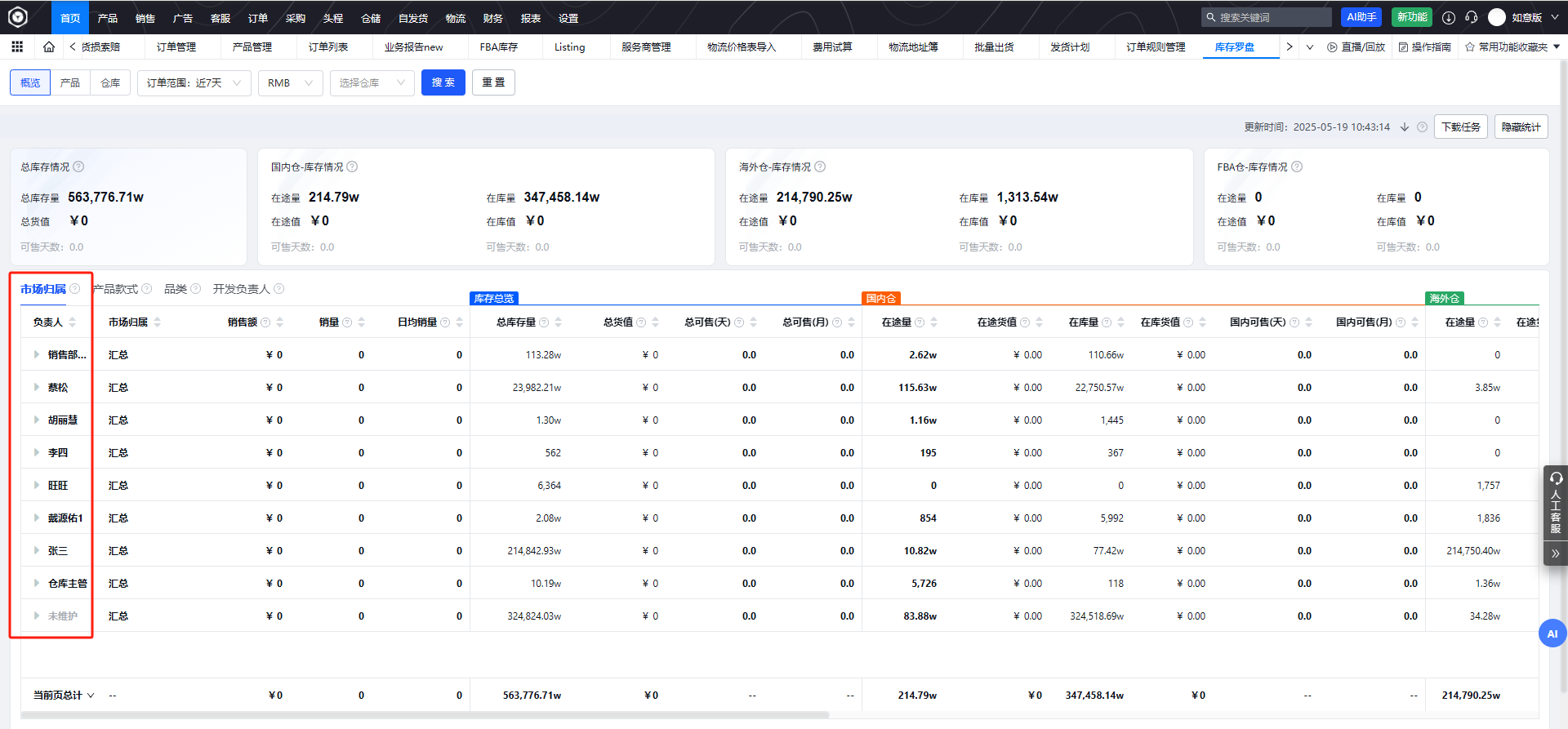This screenshot has width=1568, height=729.
Task: Expand the 蔡松 row in the table
Action: pos(37,388)
